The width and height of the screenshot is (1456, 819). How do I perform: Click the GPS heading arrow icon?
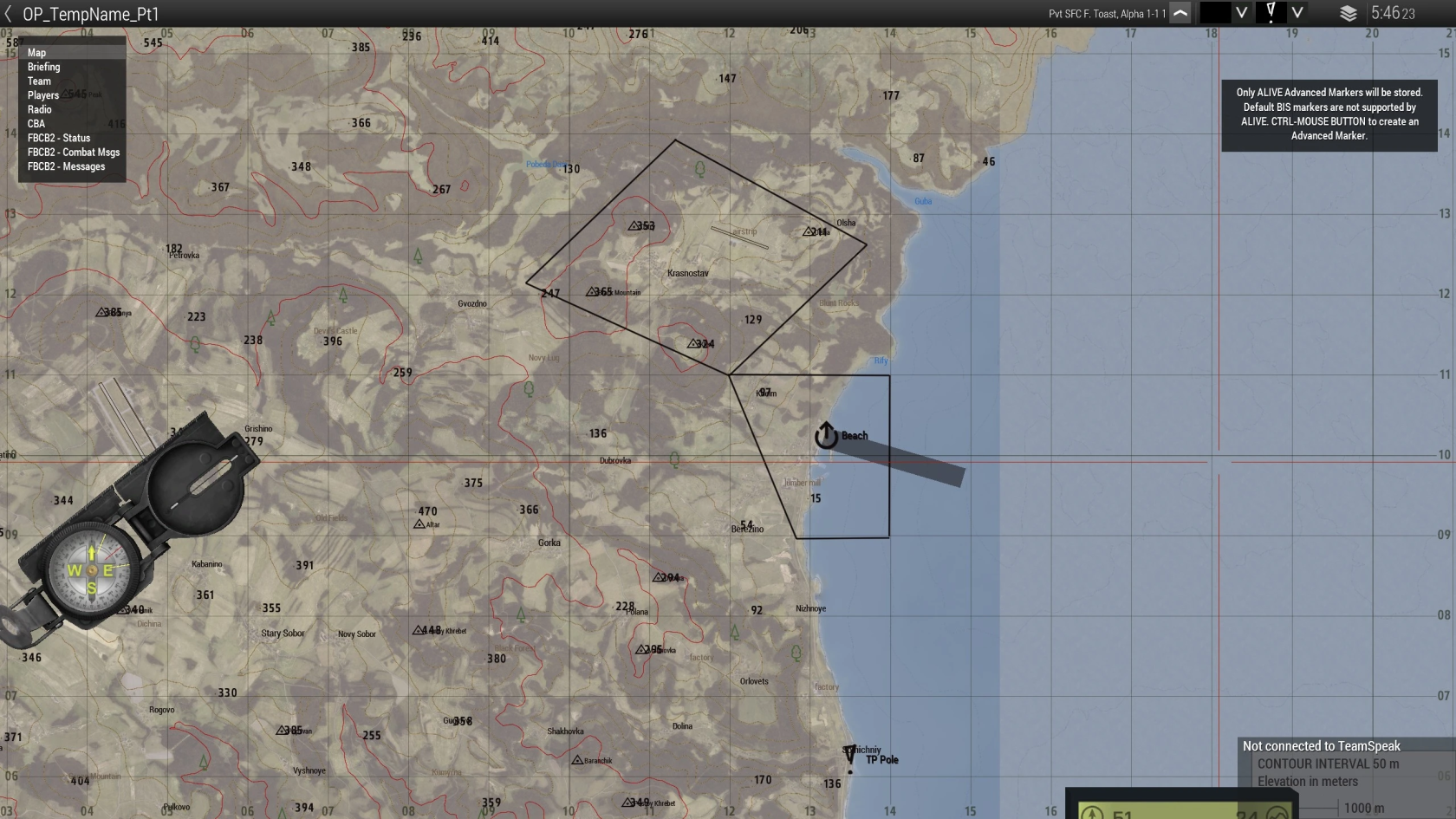click(1092, 813)
